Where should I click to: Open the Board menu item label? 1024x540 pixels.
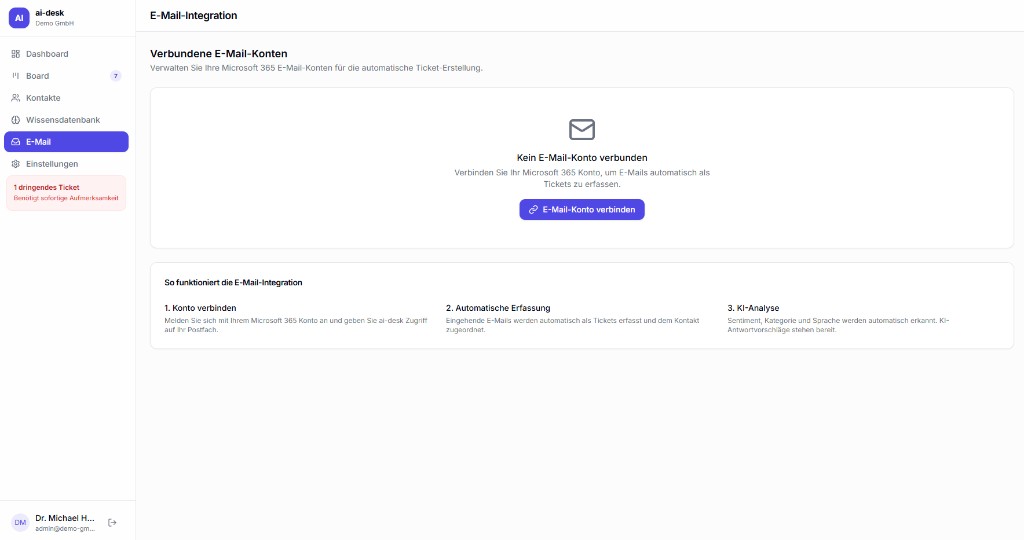37,76
